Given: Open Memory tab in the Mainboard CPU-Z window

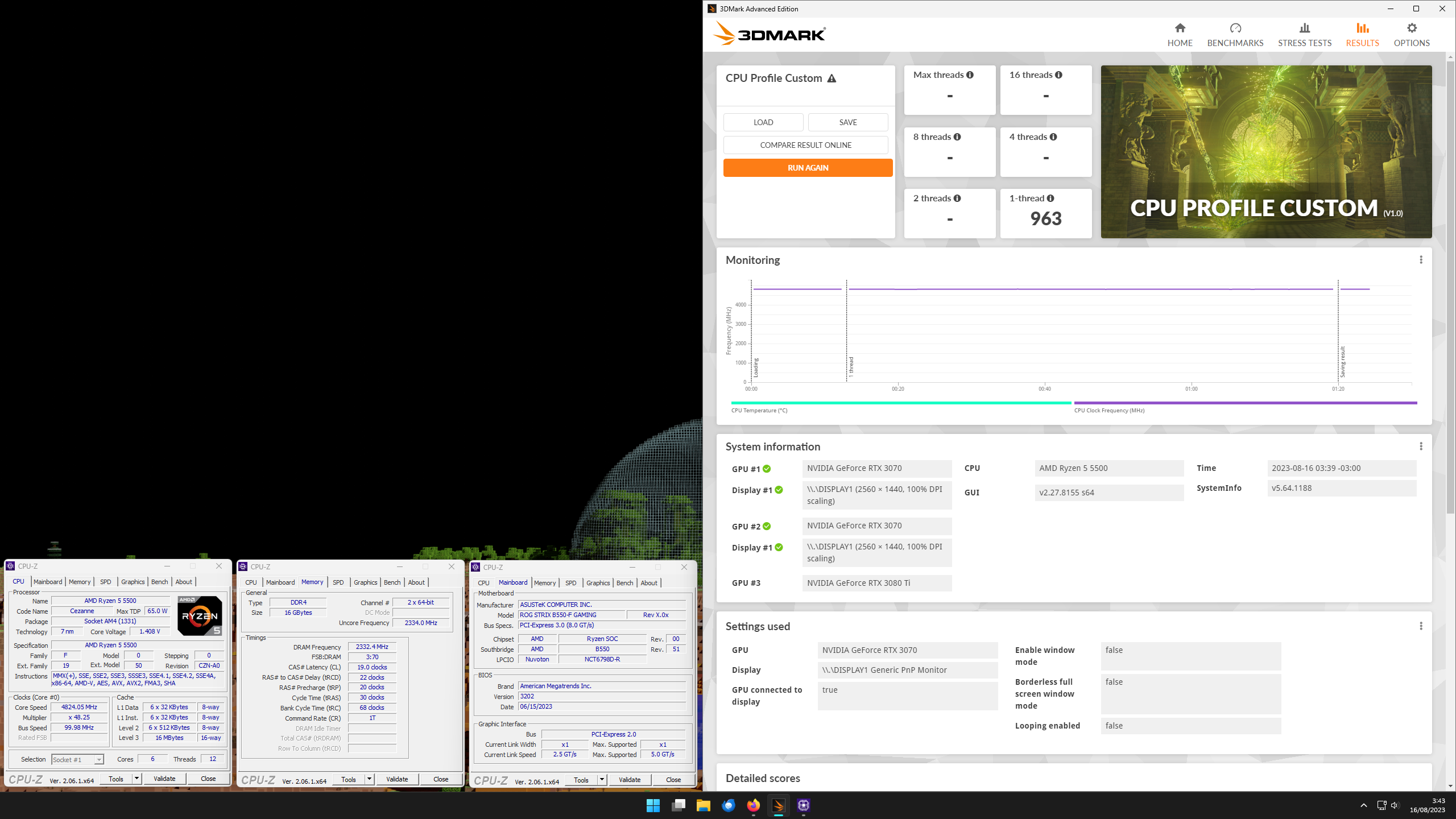Looking at the screenshot, I should click(x=545, y=583).
